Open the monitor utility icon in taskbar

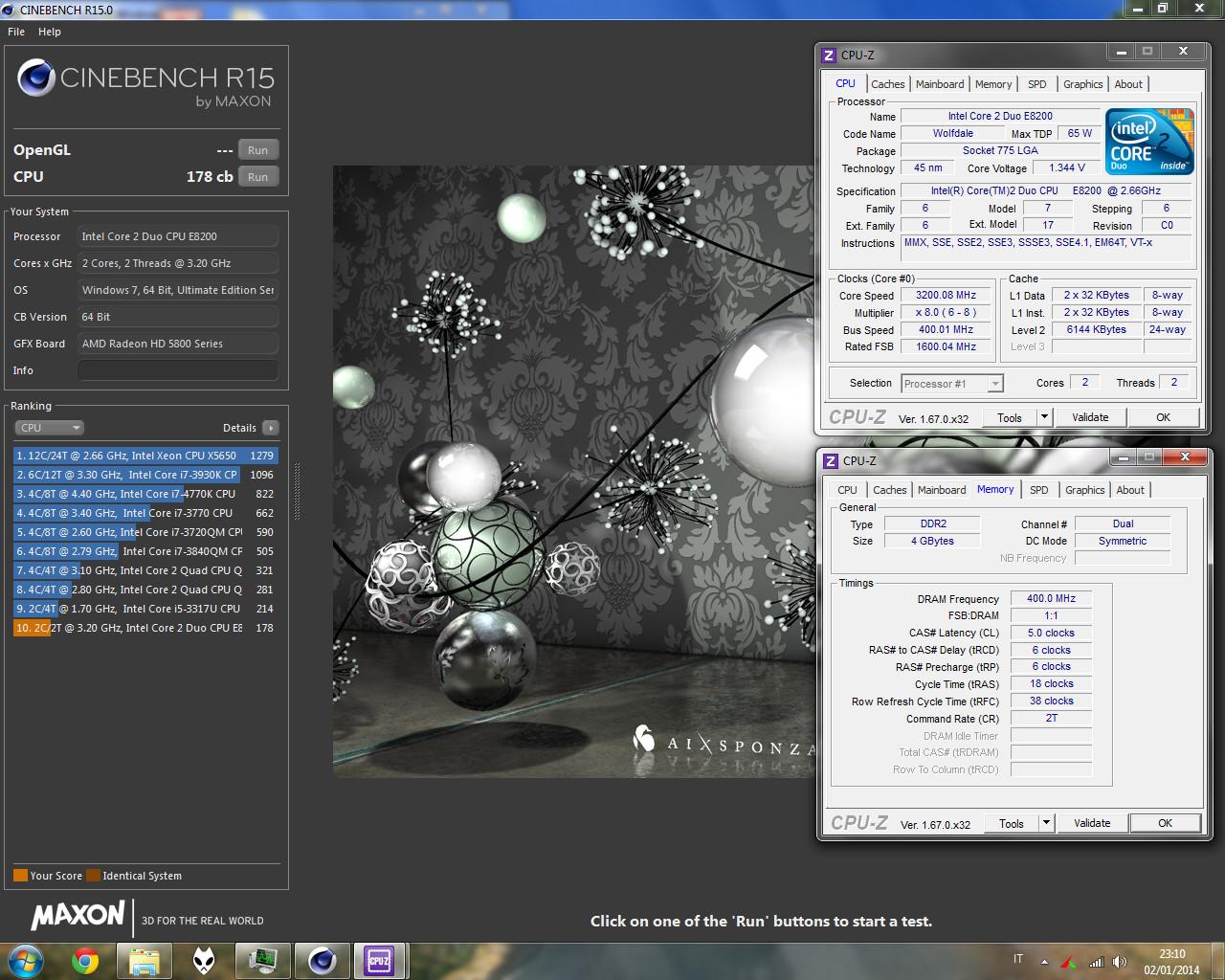click(262, 961)
